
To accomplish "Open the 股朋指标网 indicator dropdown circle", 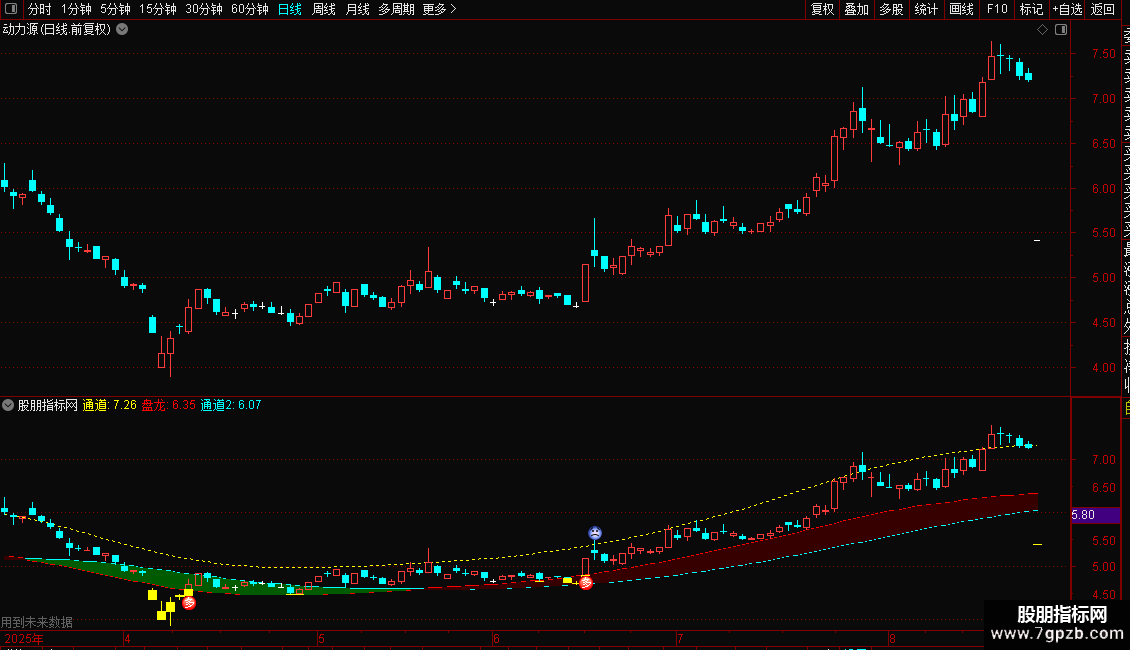I will coord(8,405).
